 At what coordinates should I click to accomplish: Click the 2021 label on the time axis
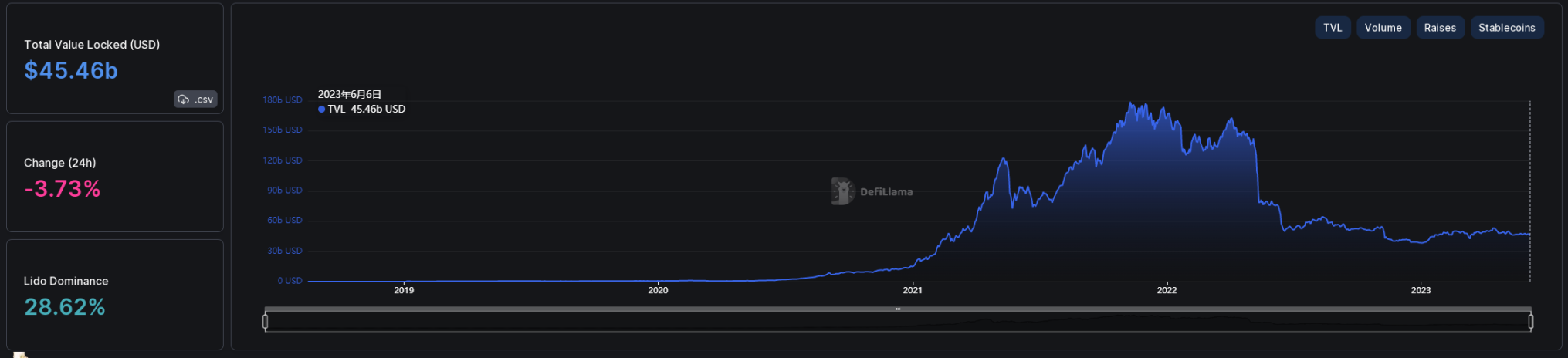tap(912, 291)
